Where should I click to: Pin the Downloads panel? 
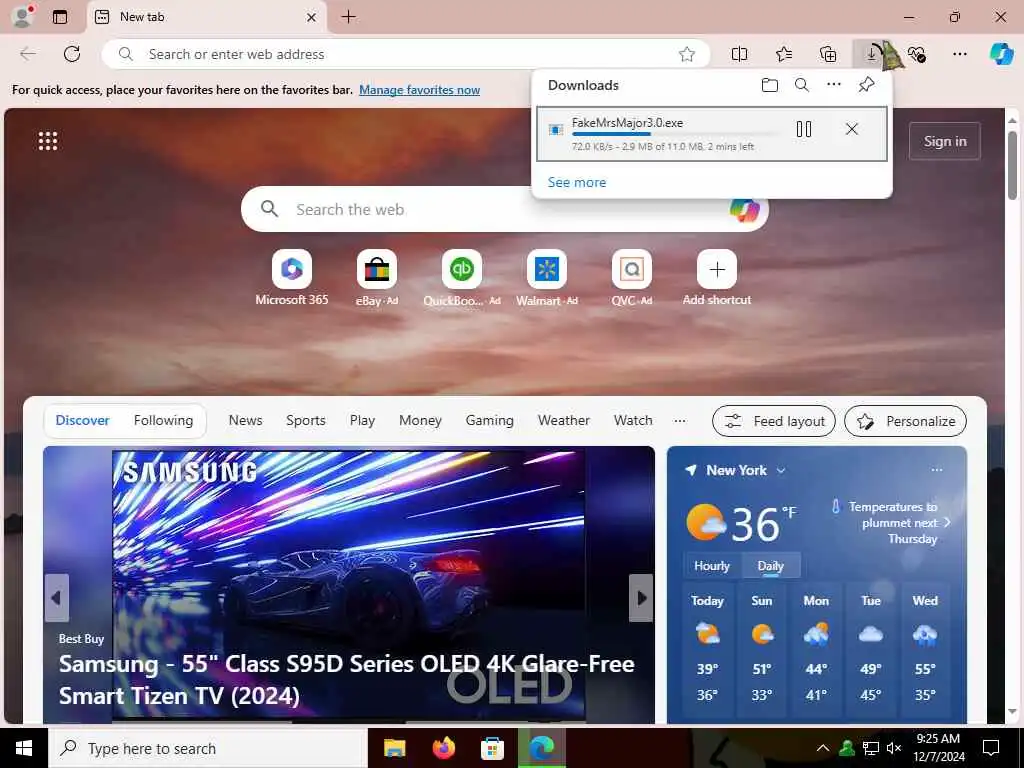(866, 84)
